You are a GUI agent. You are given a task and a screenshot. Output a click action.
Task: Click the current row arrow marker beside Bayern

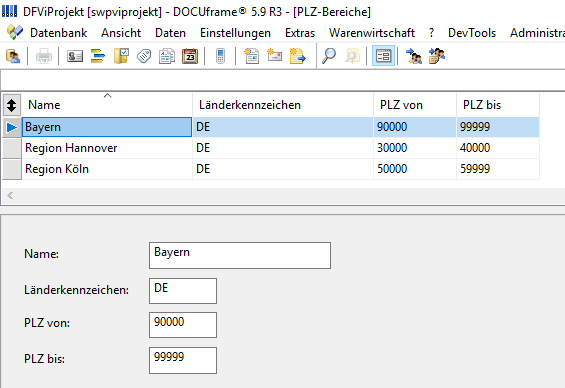[x=12, y=127]
